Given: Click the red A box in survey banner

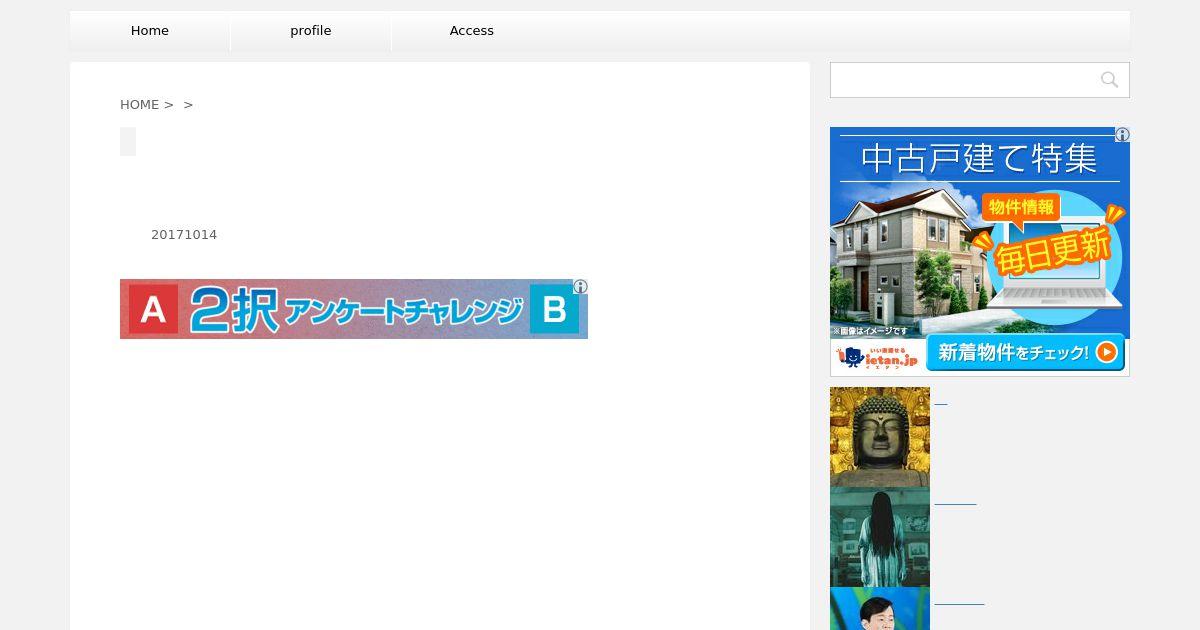Looking at the screenshot, I should tap(153, 309).
